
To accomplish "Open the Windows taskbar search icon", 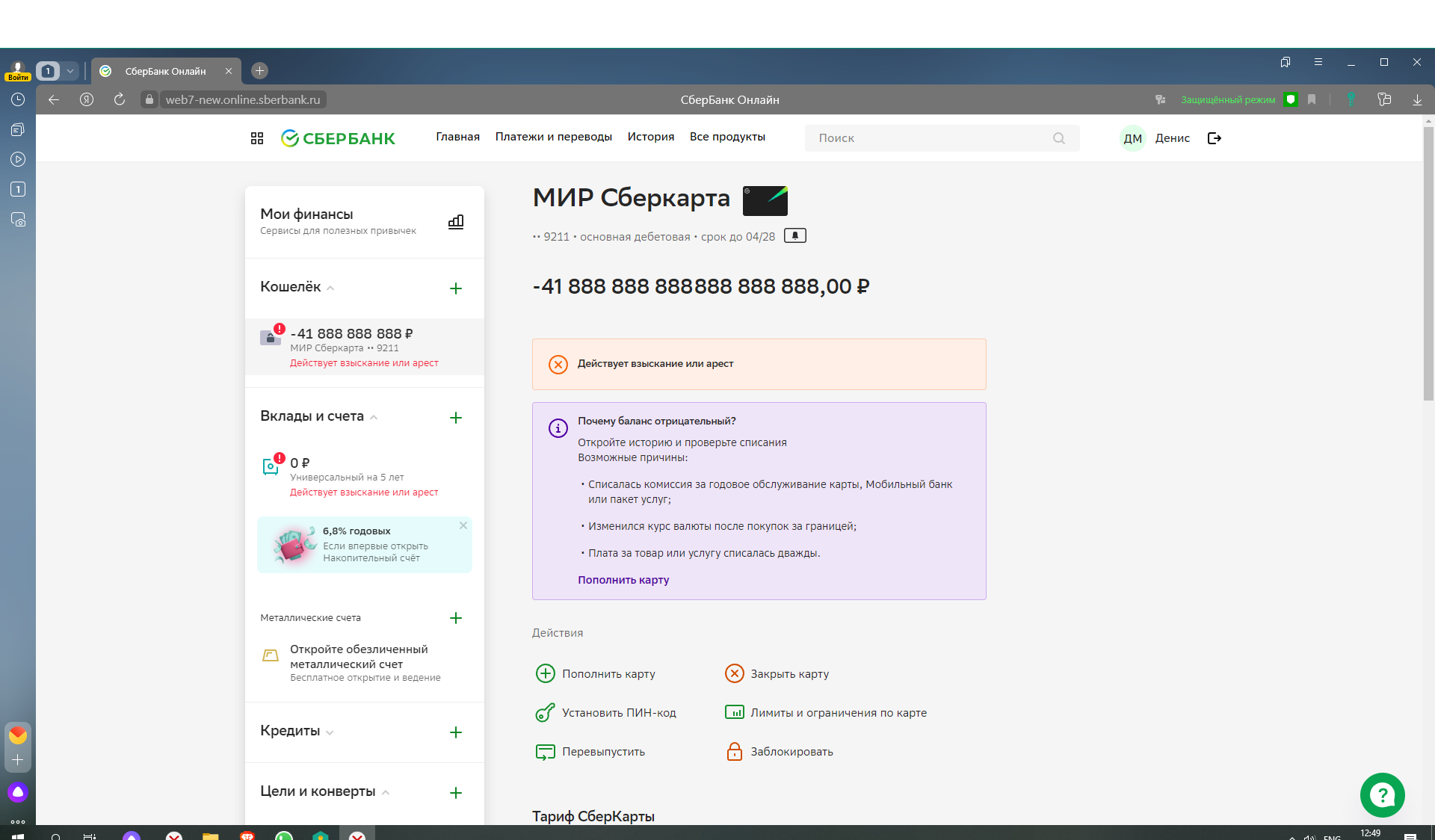I will pyautogui.click(x=56, y=836).
